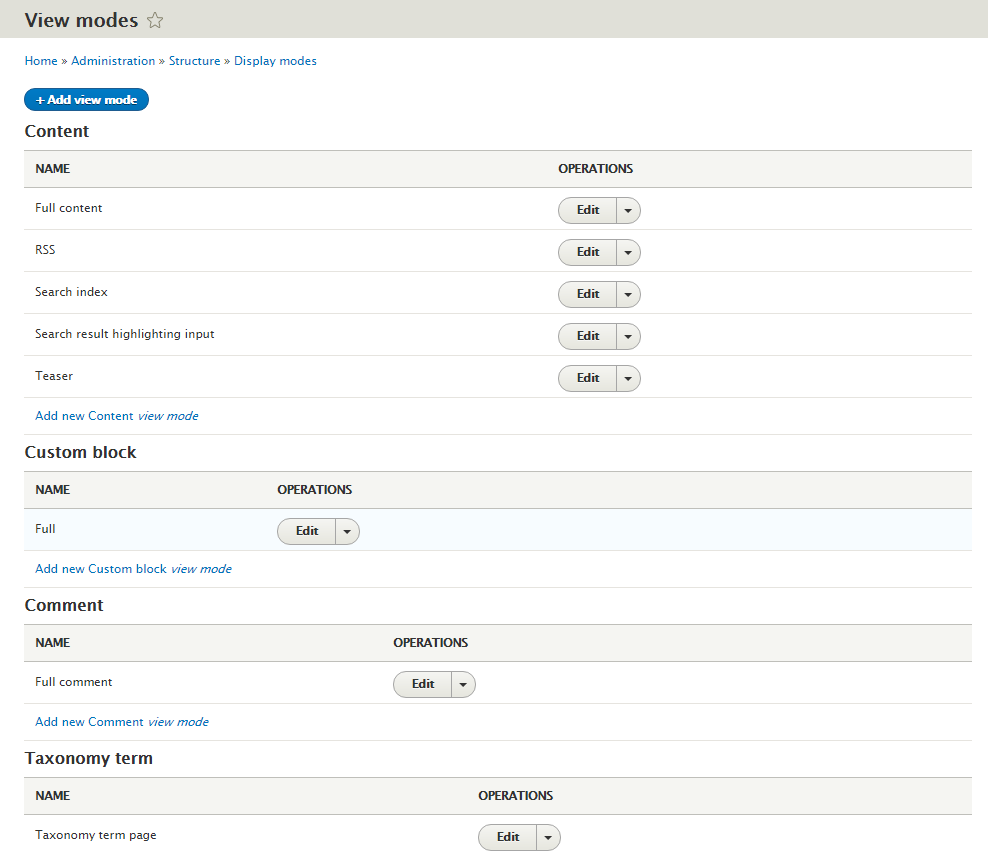Expand the Full comment dropdown arrow
The height and width of the screenshot is (855, 988).
(463, 685)
